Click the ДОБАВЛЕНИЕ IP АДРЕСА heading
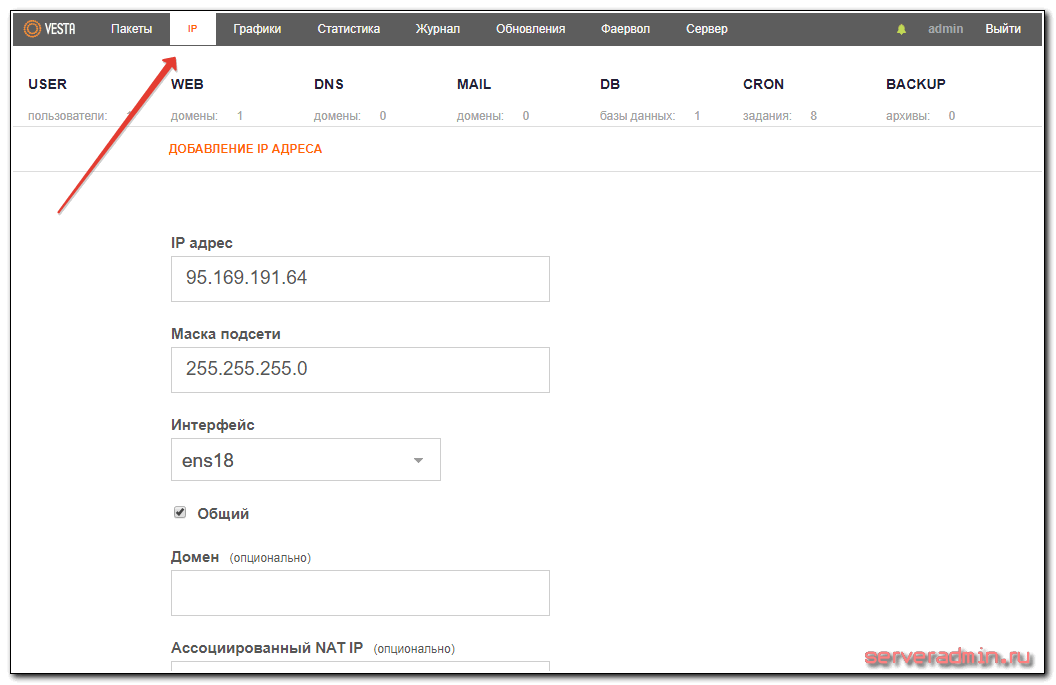This screenshot has width=1056, height=685. (x=245, y=149)
